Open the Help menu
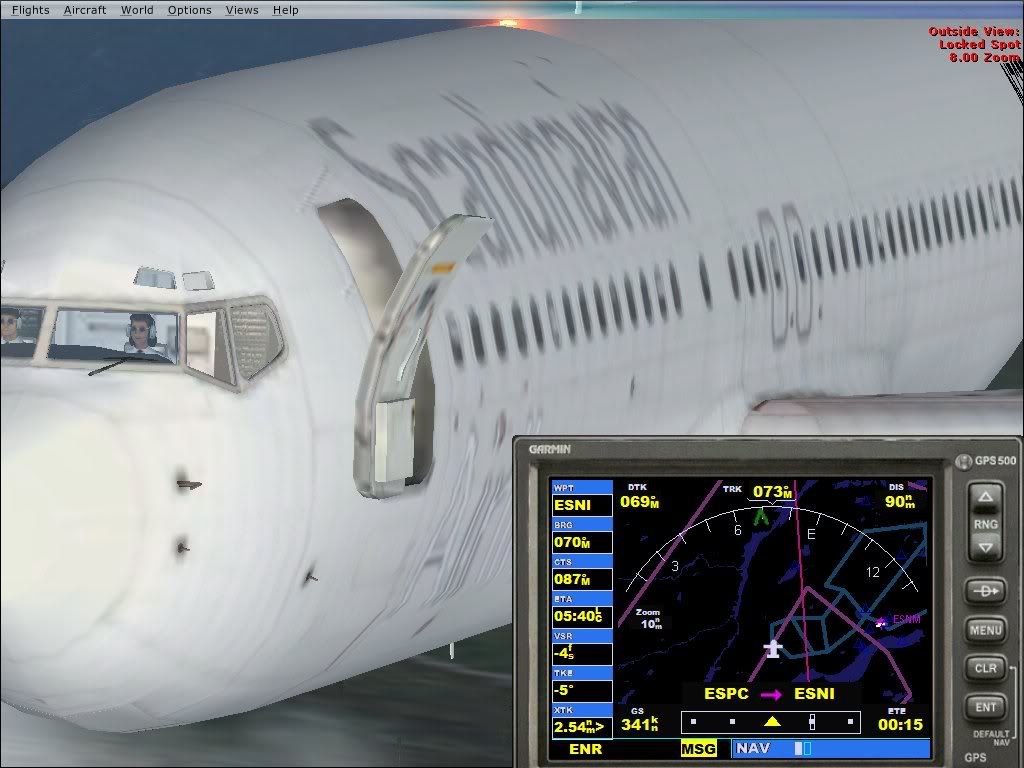The image size is (1024, 768). [x=285, y=10]
